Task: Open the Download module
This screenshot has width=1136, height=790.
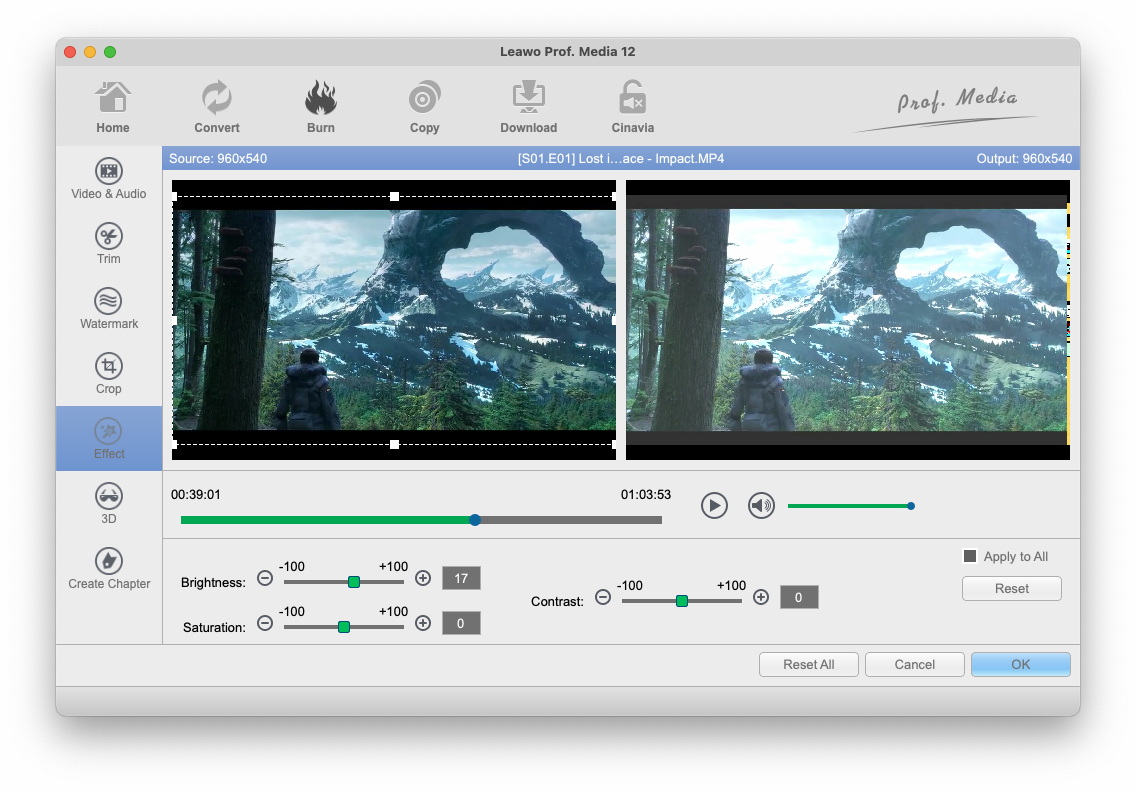Action: tap(529, 107)
